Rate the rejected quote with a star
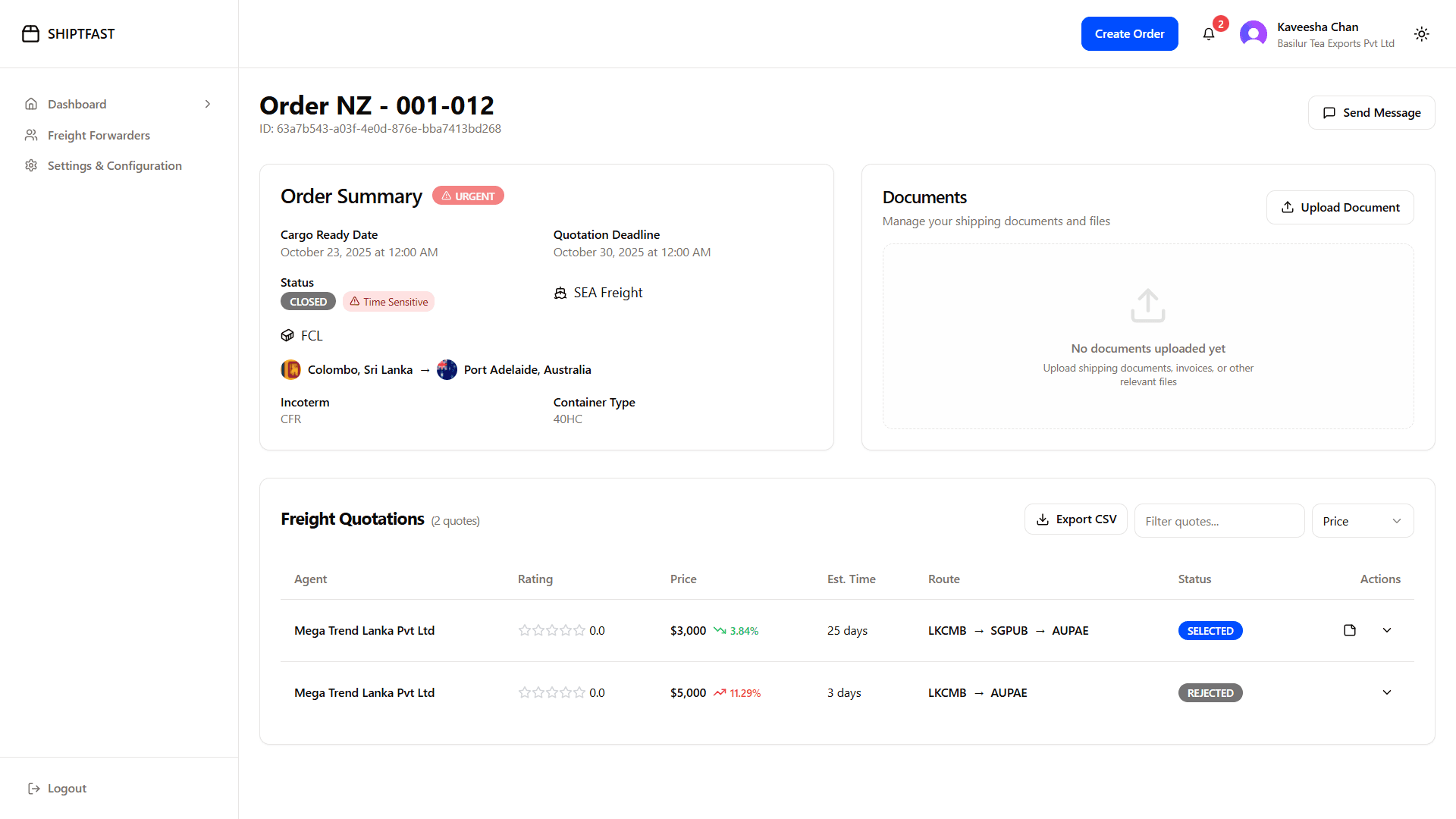The image size is (1456, 819). (523, 692)
